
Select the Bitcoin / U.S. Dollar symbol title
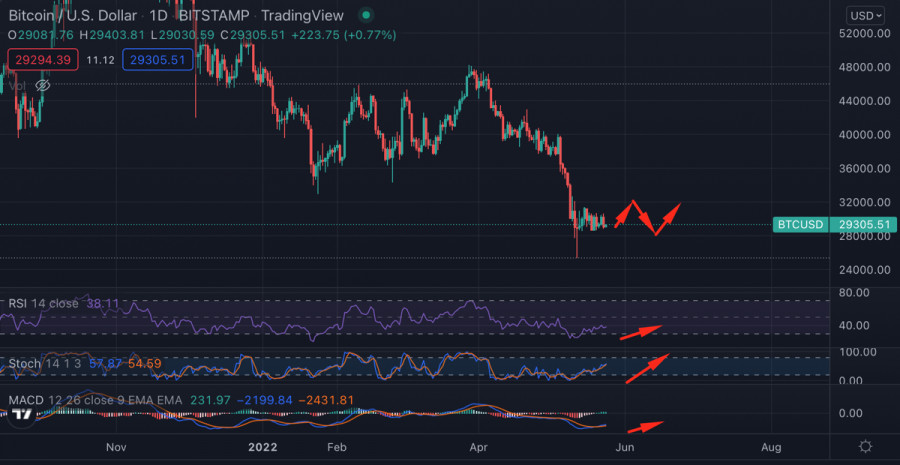(73, 16)
